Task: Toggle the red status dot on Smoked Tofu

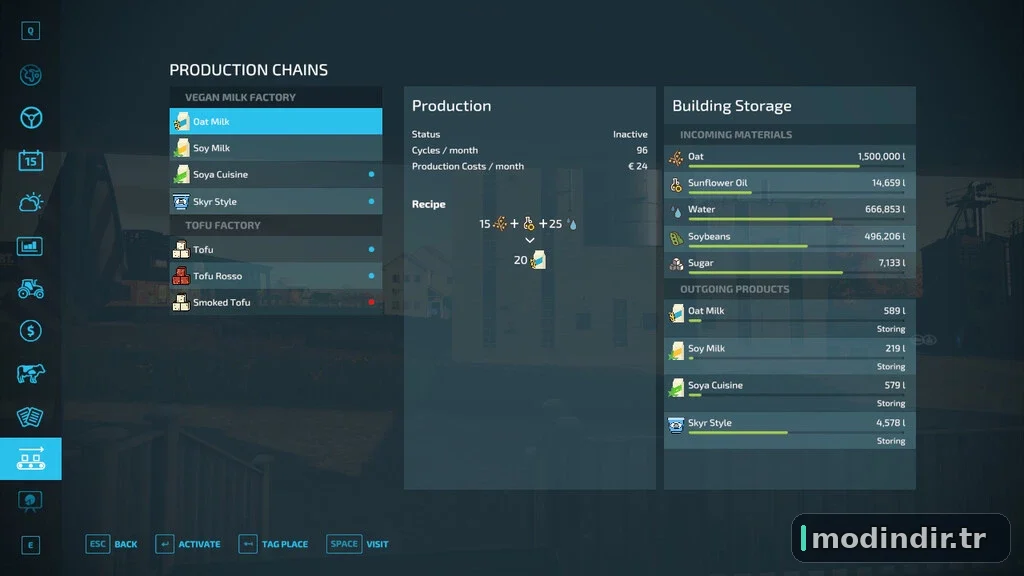Action: point(371,302)
